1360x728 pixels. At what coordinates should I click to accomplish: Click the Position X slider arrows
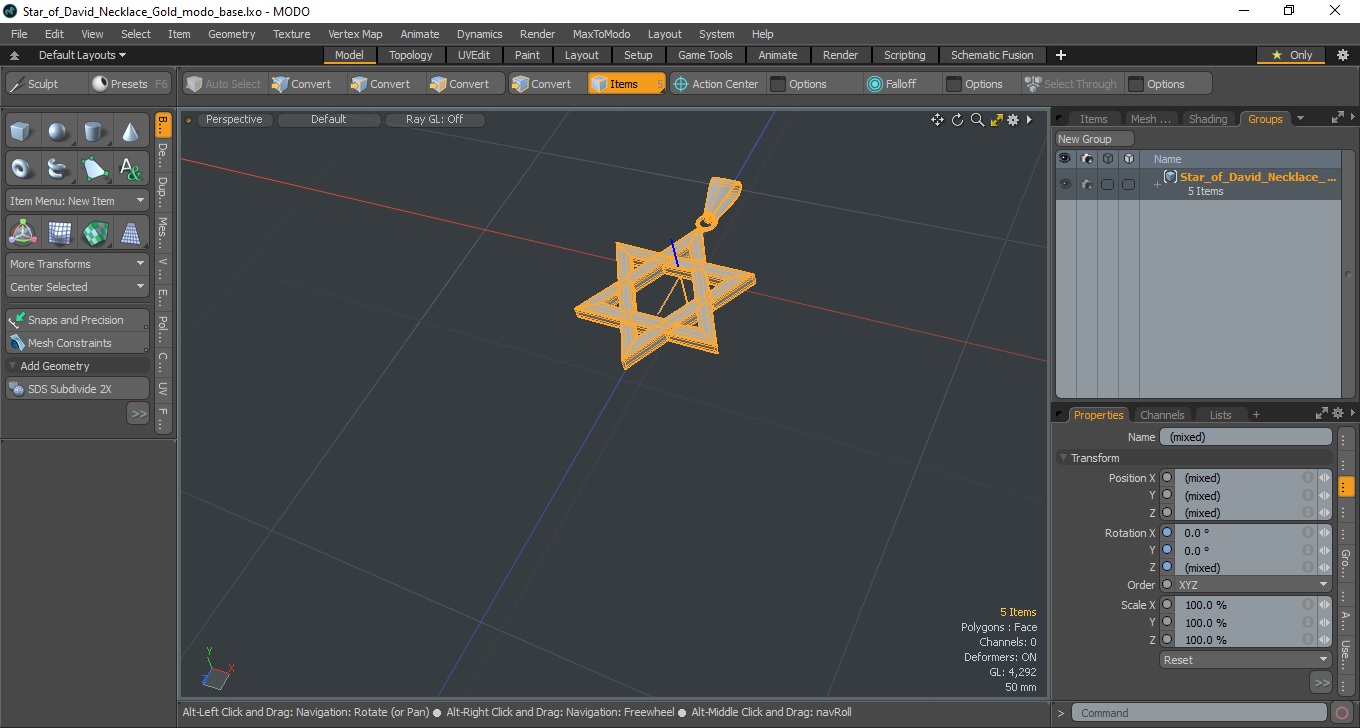point(1324,478)
